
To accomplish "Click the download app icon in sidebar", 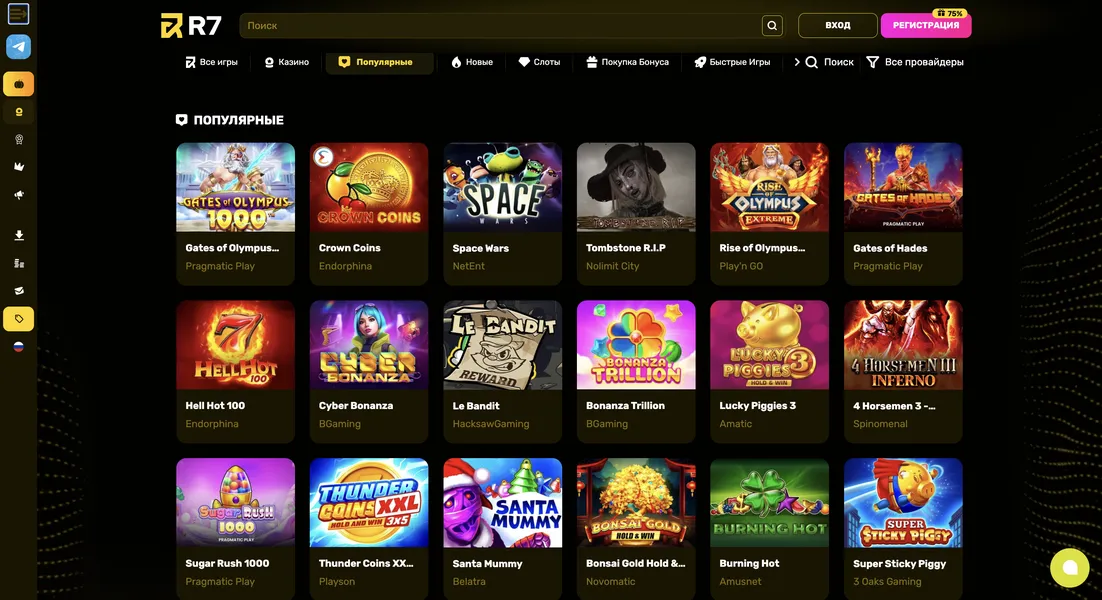I will (x=19, y=235).
